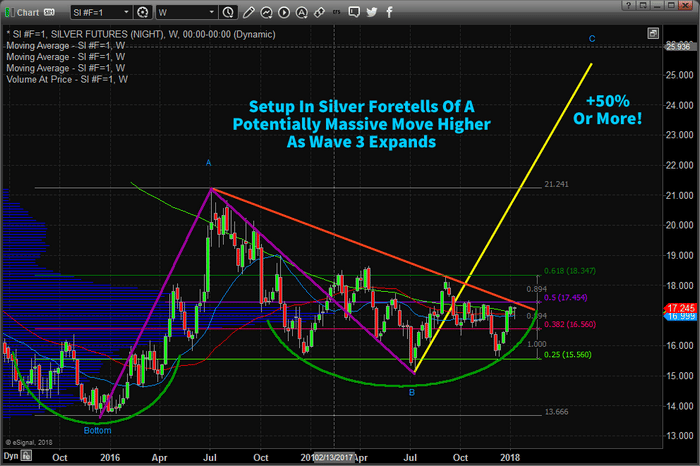Viewport: 700px width, 466px height.
Task: Click the 13.000 price axis label
Action: (679, 436)
